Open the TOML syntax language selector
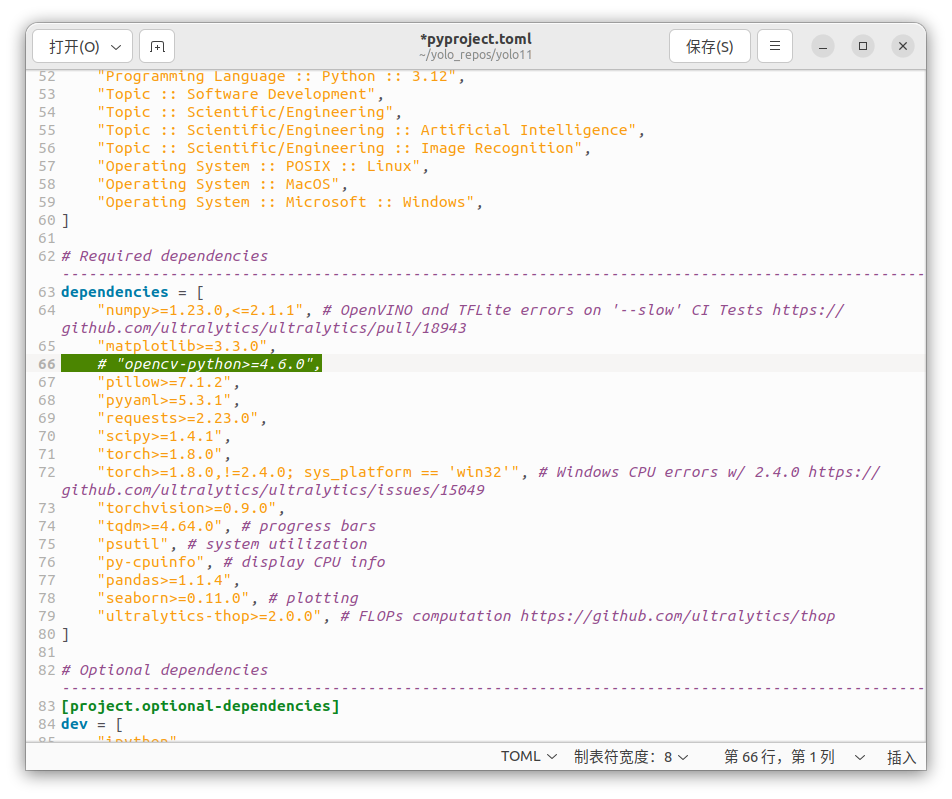Screen dimensions: 952x799 pos(528,757)
